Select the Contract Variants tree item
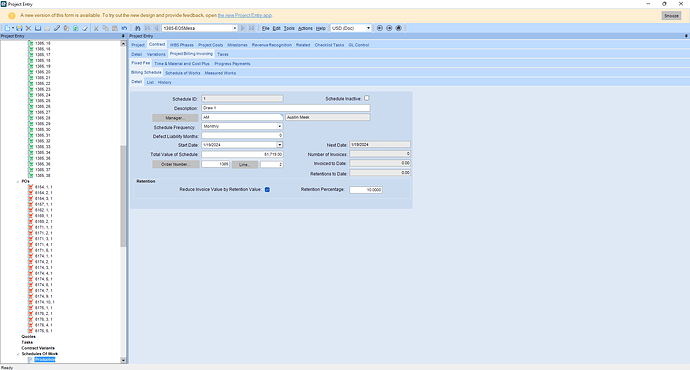The image size is (690, 370). pos(38,348)
